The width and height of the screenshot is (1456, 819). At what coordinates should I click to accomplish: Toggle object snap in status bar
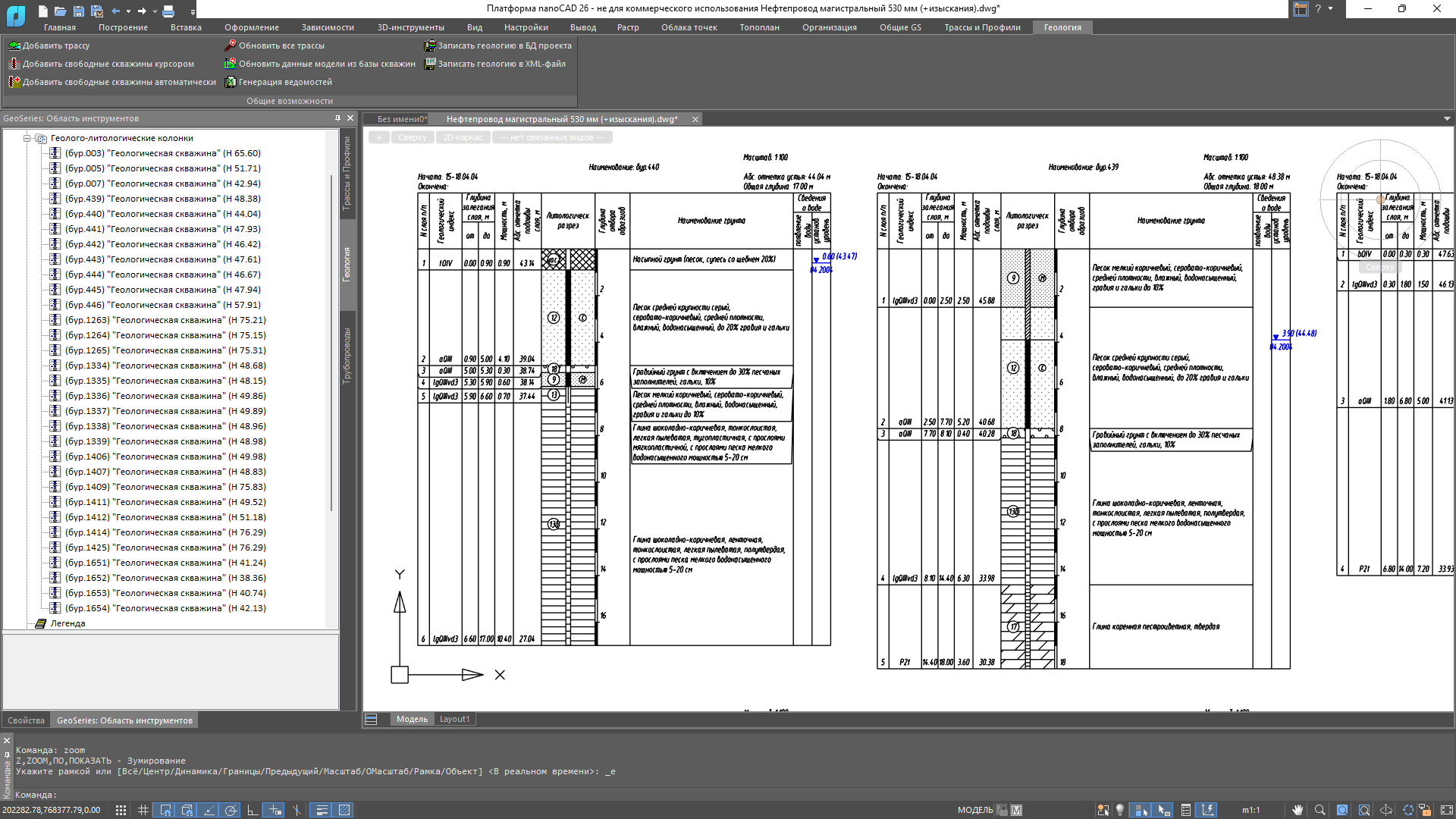[x=165, y=810]
